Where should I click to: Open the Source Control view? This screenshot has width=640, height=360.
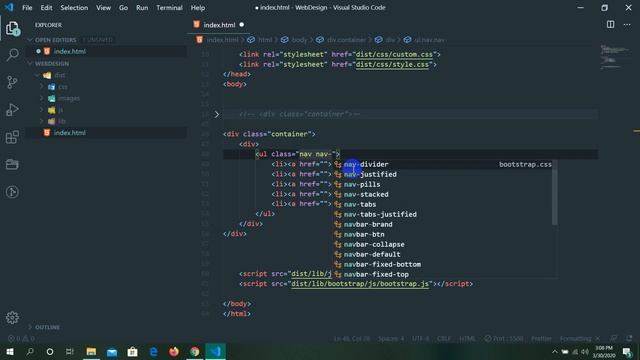click(x=12, y=82)
